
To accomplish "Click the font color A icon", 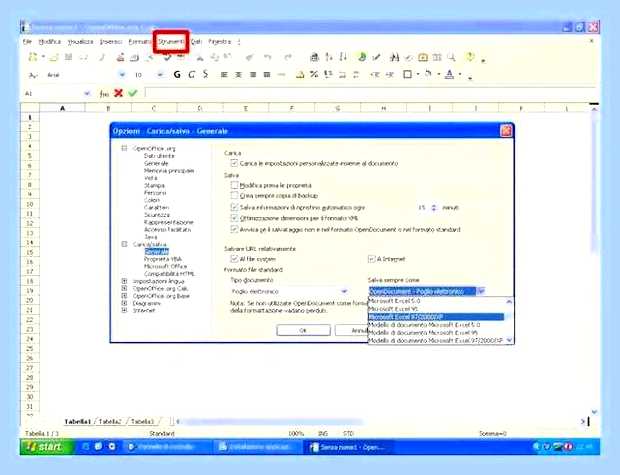I will (450, 74).
